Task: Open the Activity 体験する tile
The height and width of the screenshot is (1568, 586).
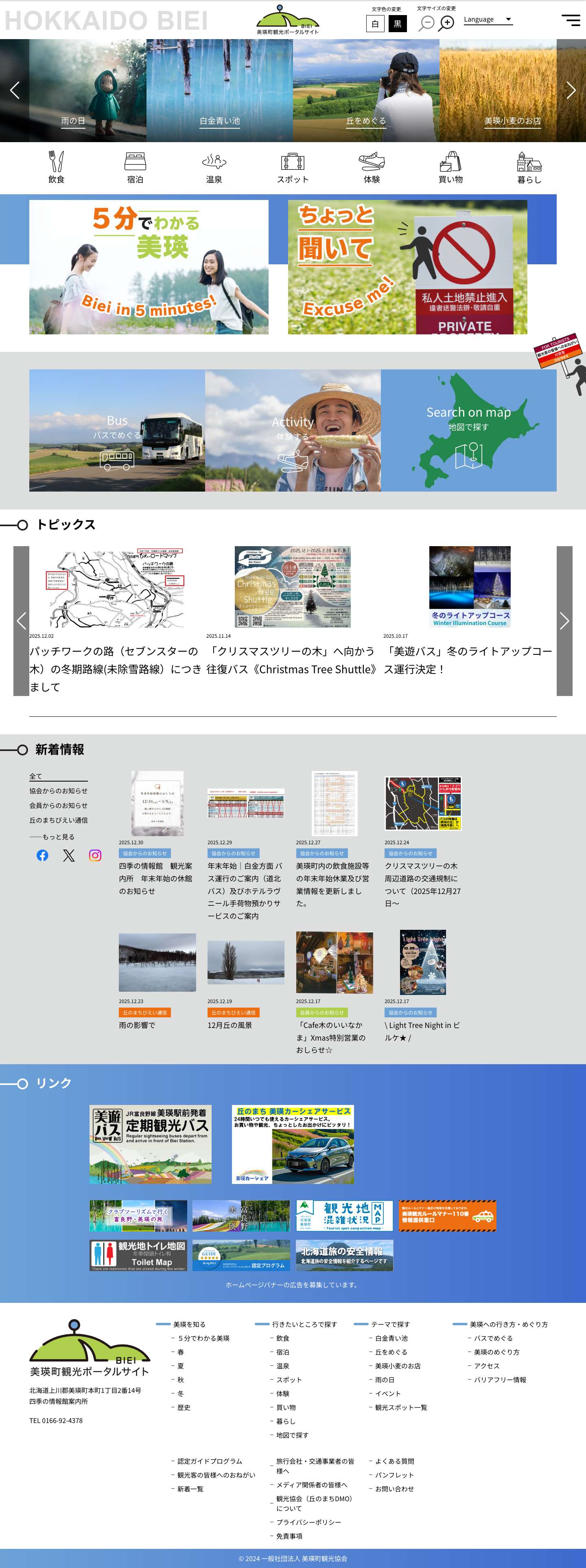Action: (293, 430)
